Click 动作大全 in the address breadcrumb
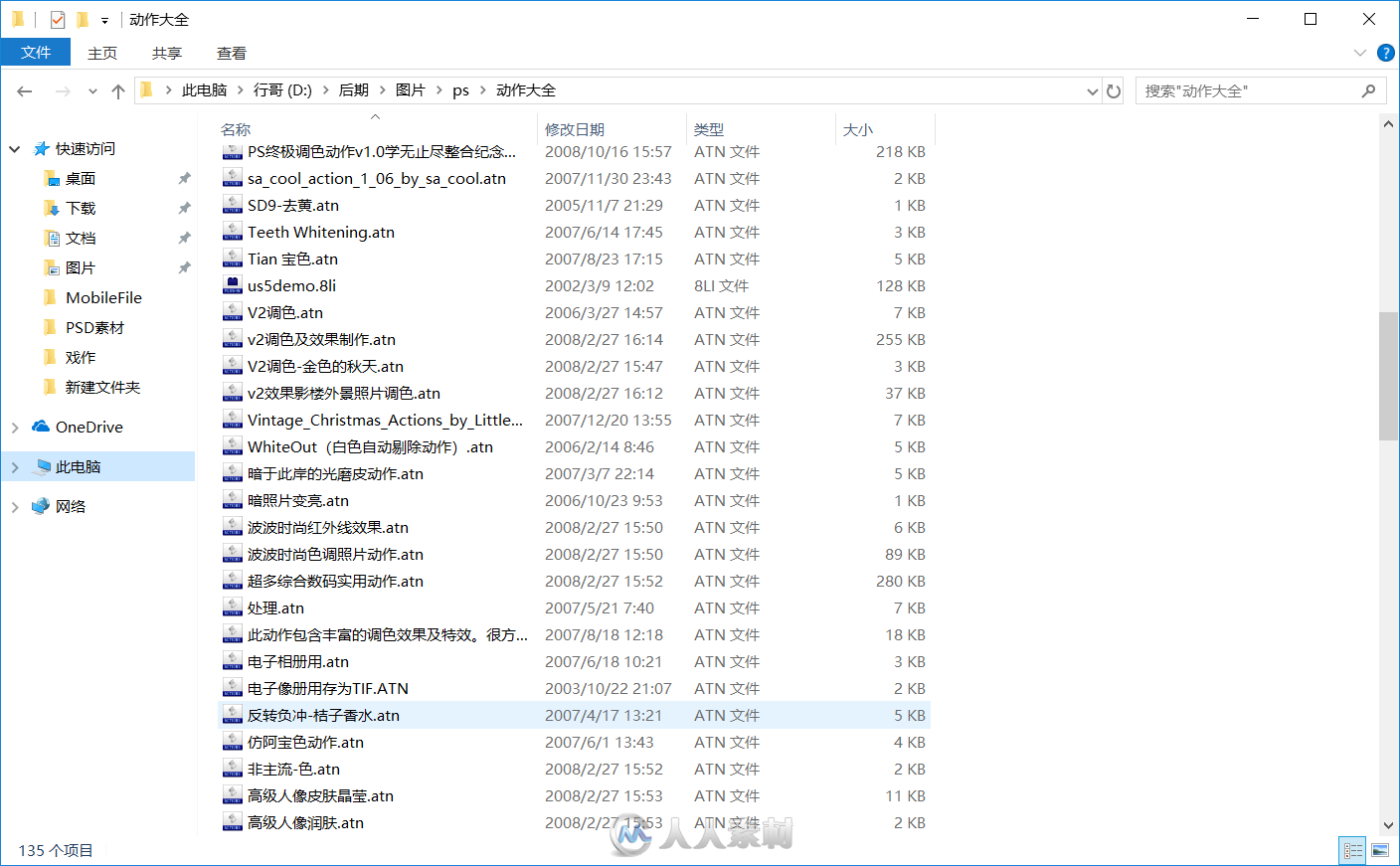Image resolution: width=1400 pixels, height=866 pixels. tap(526, 90)
